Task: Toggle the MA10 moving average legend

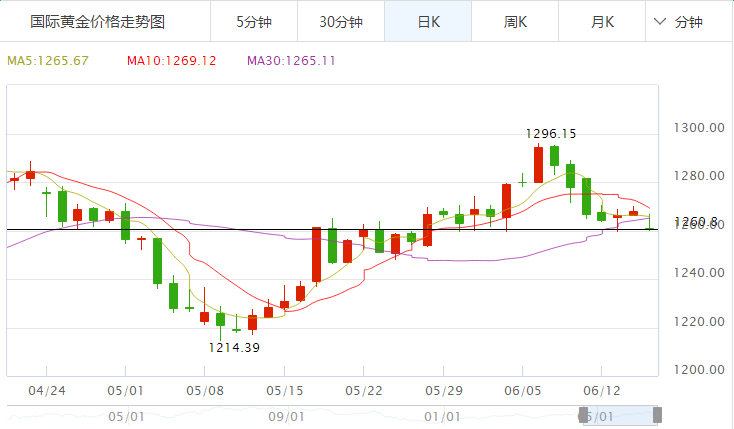Action: click(x=171, y=61)
